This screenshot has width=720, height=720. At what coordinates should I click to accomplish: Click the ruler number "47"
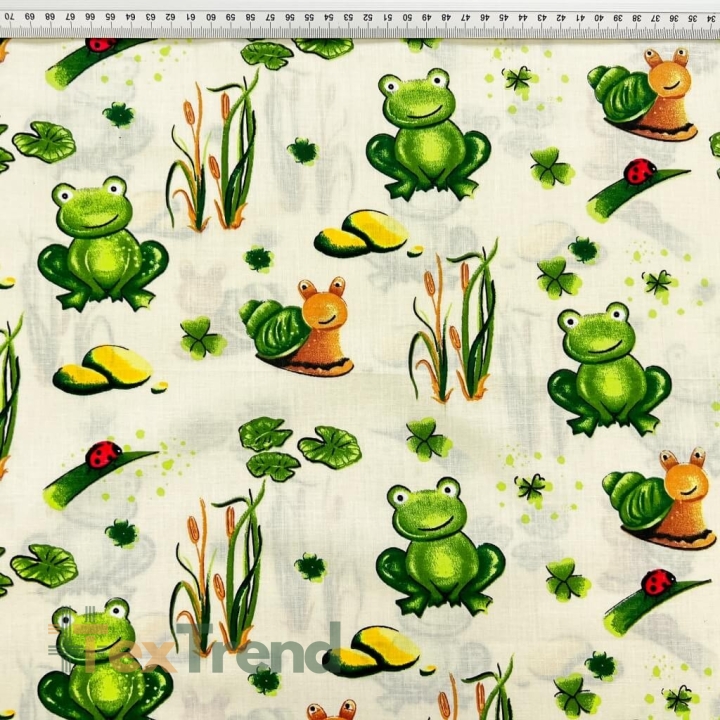tap(465, 18)
